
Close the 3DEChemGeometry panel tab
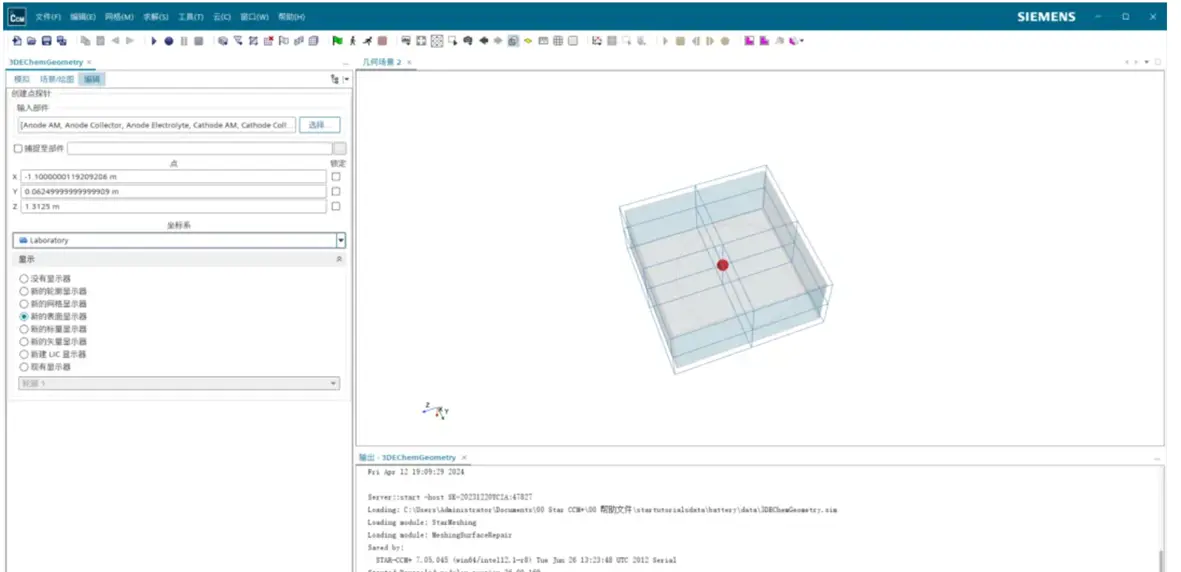pyautogui.click(x=89, y=62)
